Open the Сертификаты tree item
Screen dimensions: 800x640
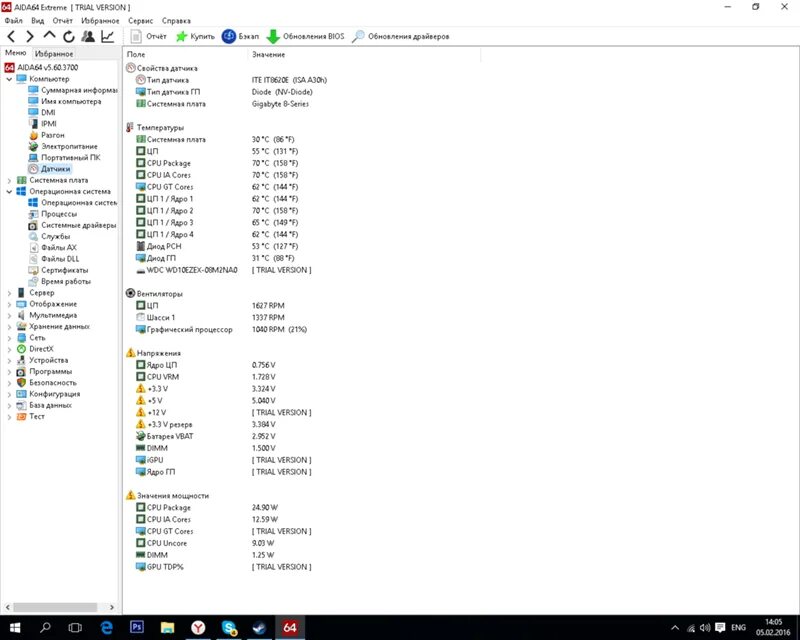[58, 270]
